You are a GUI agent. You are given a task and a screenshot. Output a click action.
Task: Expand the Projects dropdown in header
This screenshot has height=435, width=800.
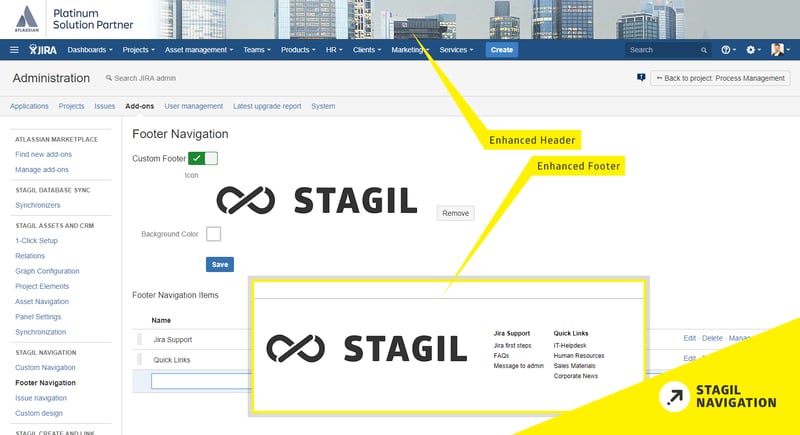click(x=138, y=50)
